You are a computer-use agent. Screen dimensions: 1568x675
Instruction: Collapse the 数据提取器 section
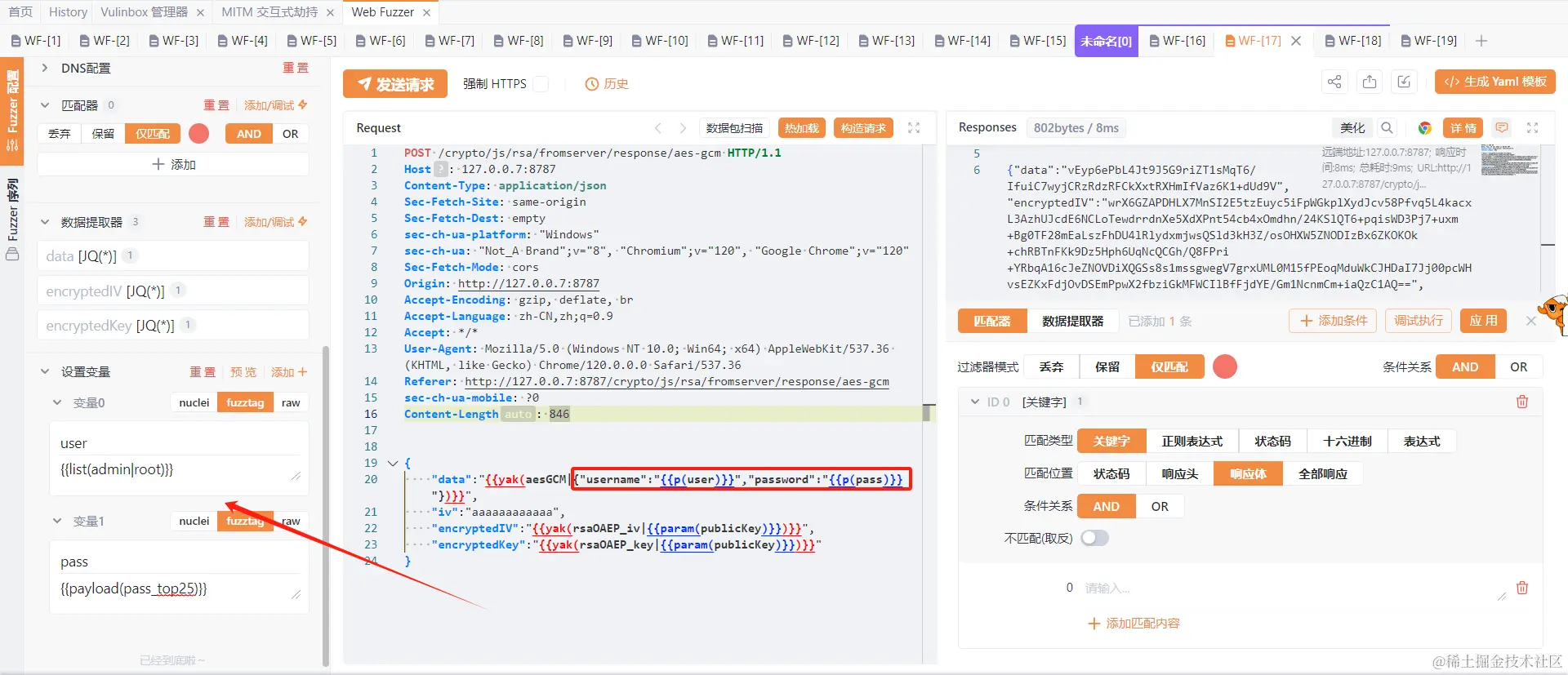[45, 222]
